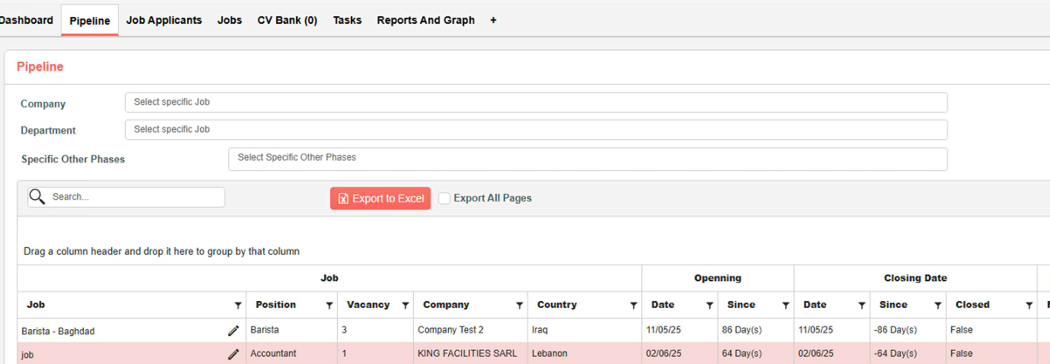
Task: Edit the Accountant job row via its pencil icon
Action: (x=233, y=354)
